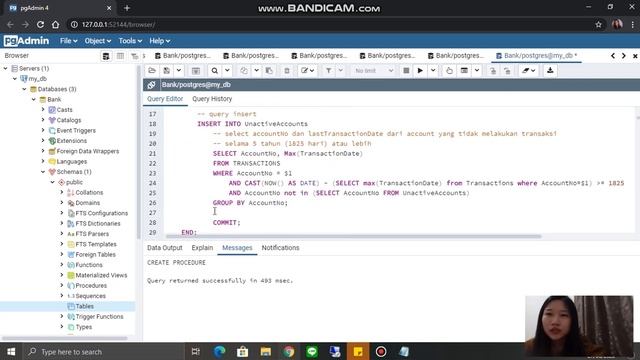
Task: Collapse the Schemas (1) node
Action: (x=43, y=172)
